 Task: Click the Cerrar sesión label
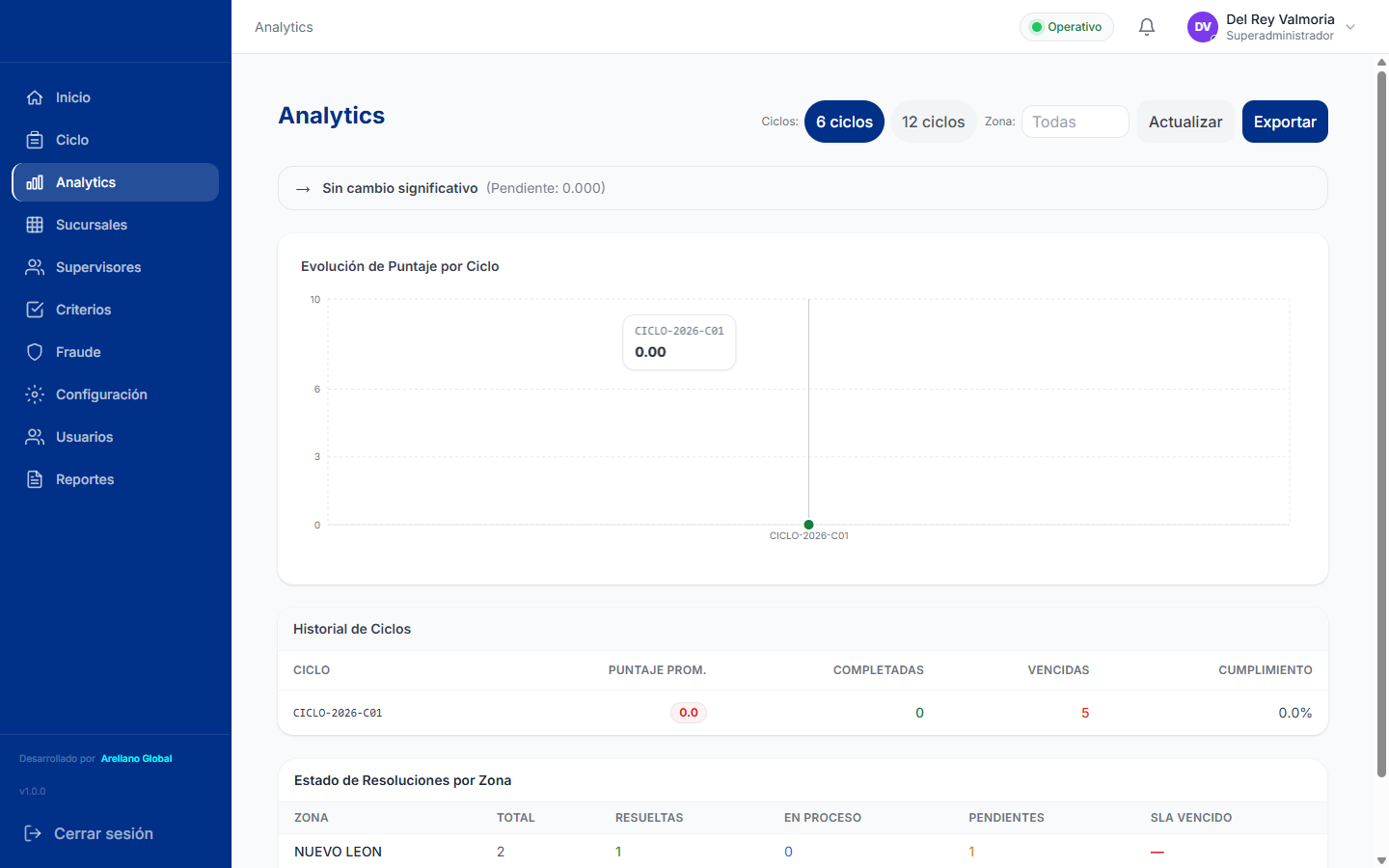(103, 833)
